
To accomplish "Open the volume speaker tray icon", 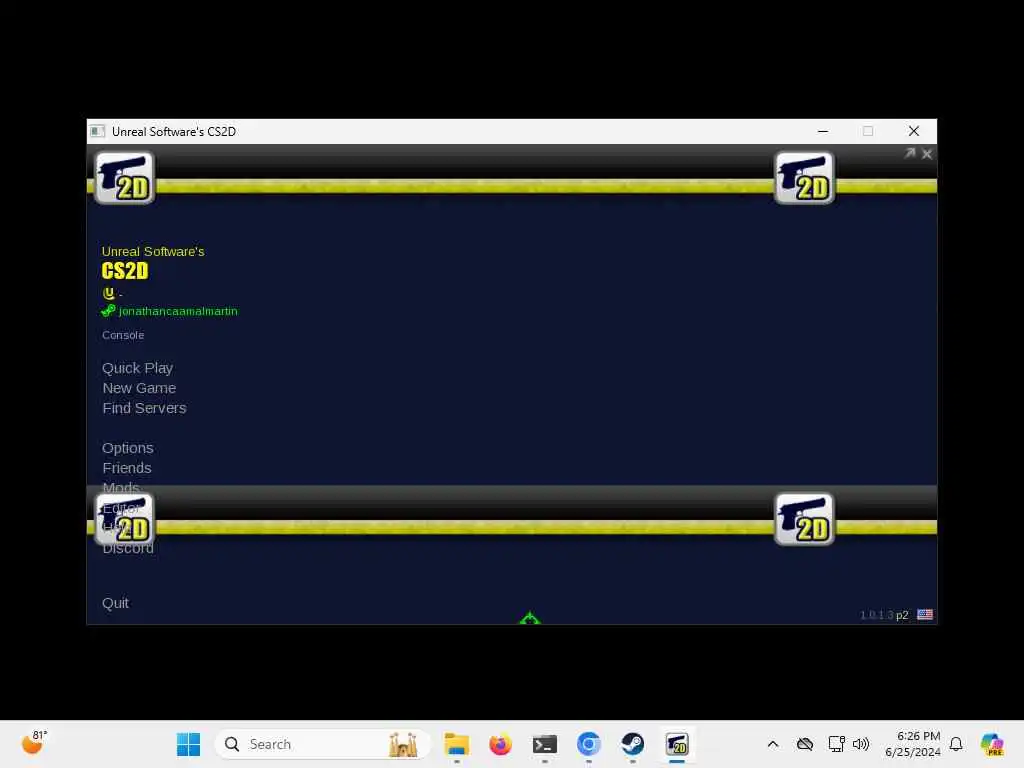I will click(861, 744).
